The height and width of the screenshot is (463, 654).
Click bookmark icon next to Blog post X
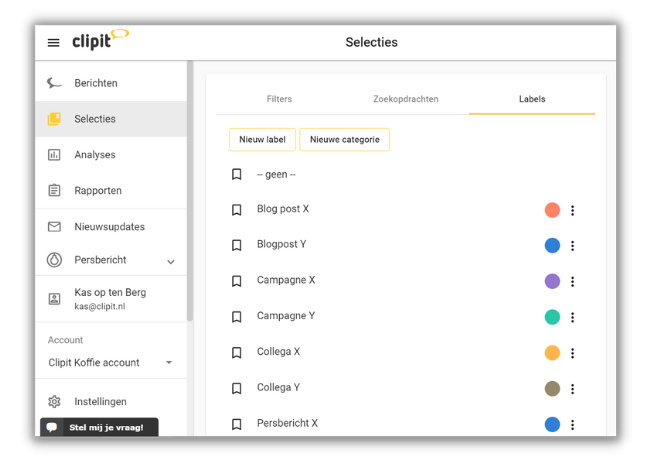point(237,210)
